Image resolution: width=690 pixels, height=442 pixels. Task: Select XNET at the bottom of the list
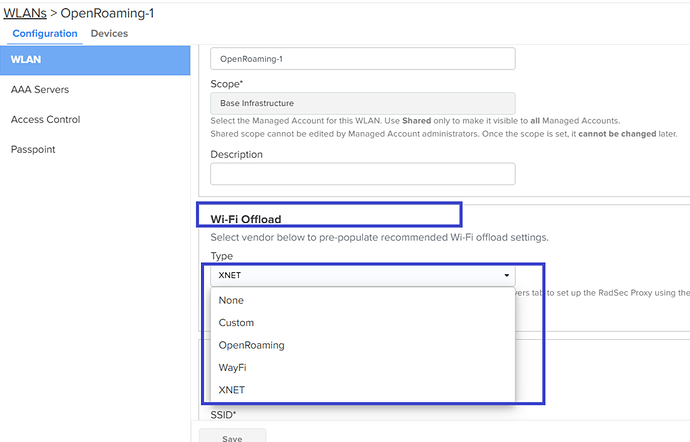pyautogui.click(x=232, y=390)
